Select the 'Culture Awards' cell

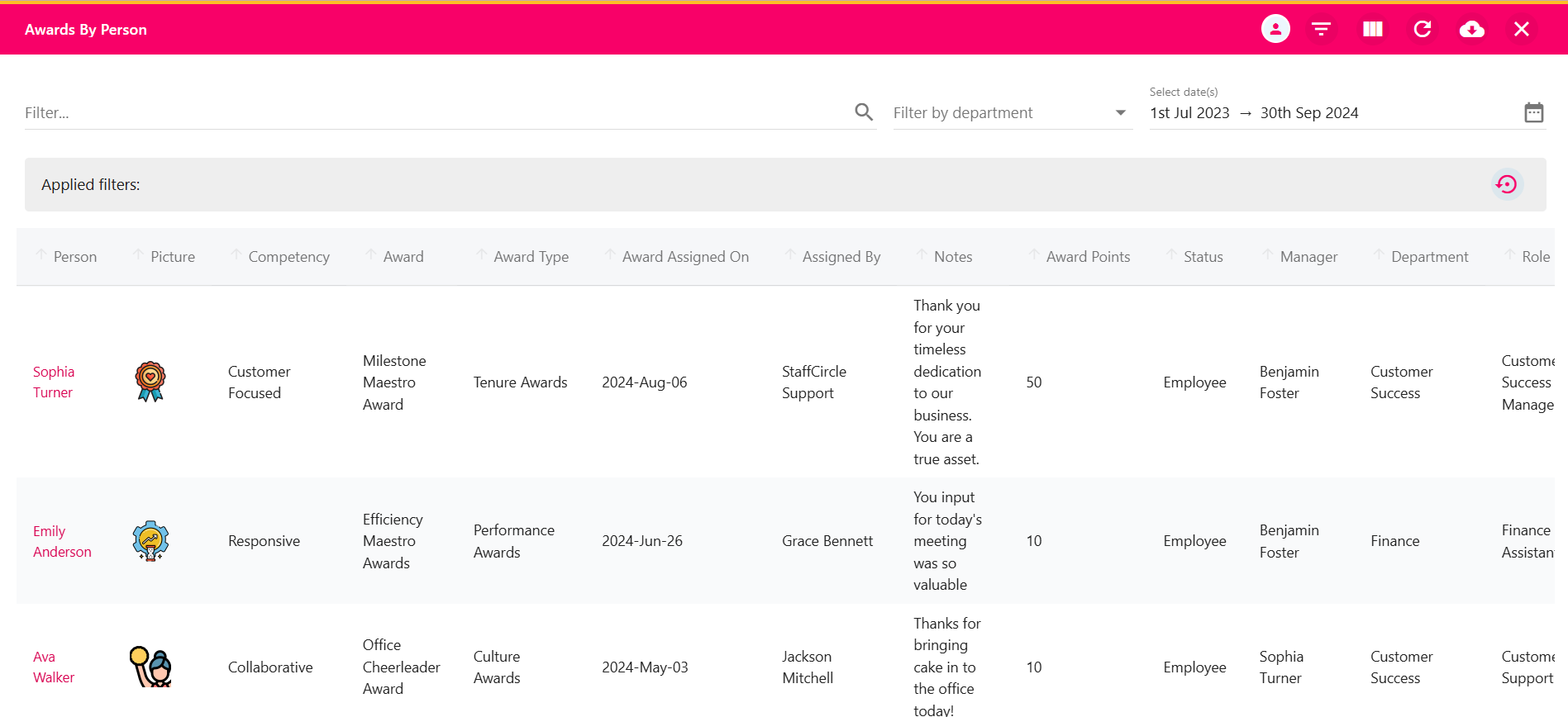[x=497, y=667]
